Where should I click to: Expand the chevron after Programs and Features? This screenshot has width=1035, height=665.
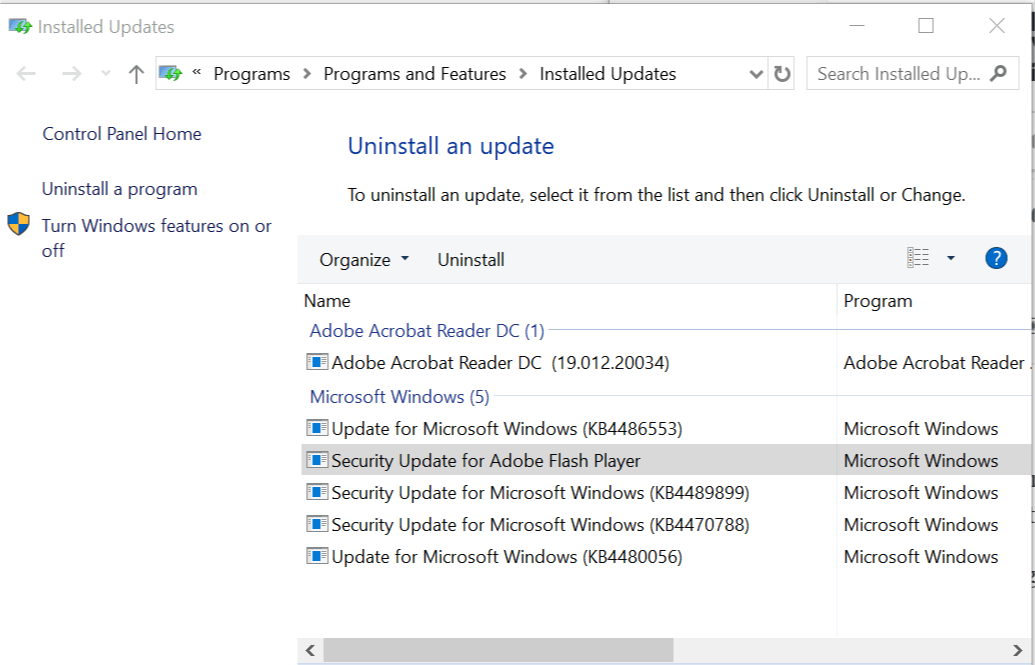click(523, 73)
